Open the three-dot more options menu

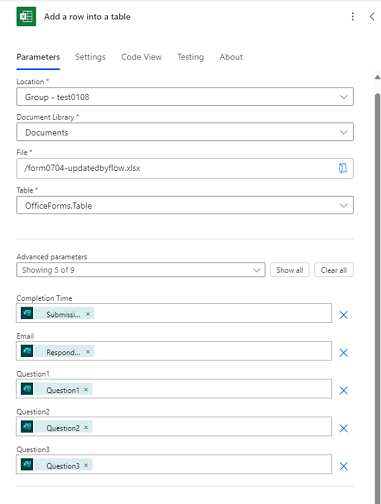(x=353, y=16)
